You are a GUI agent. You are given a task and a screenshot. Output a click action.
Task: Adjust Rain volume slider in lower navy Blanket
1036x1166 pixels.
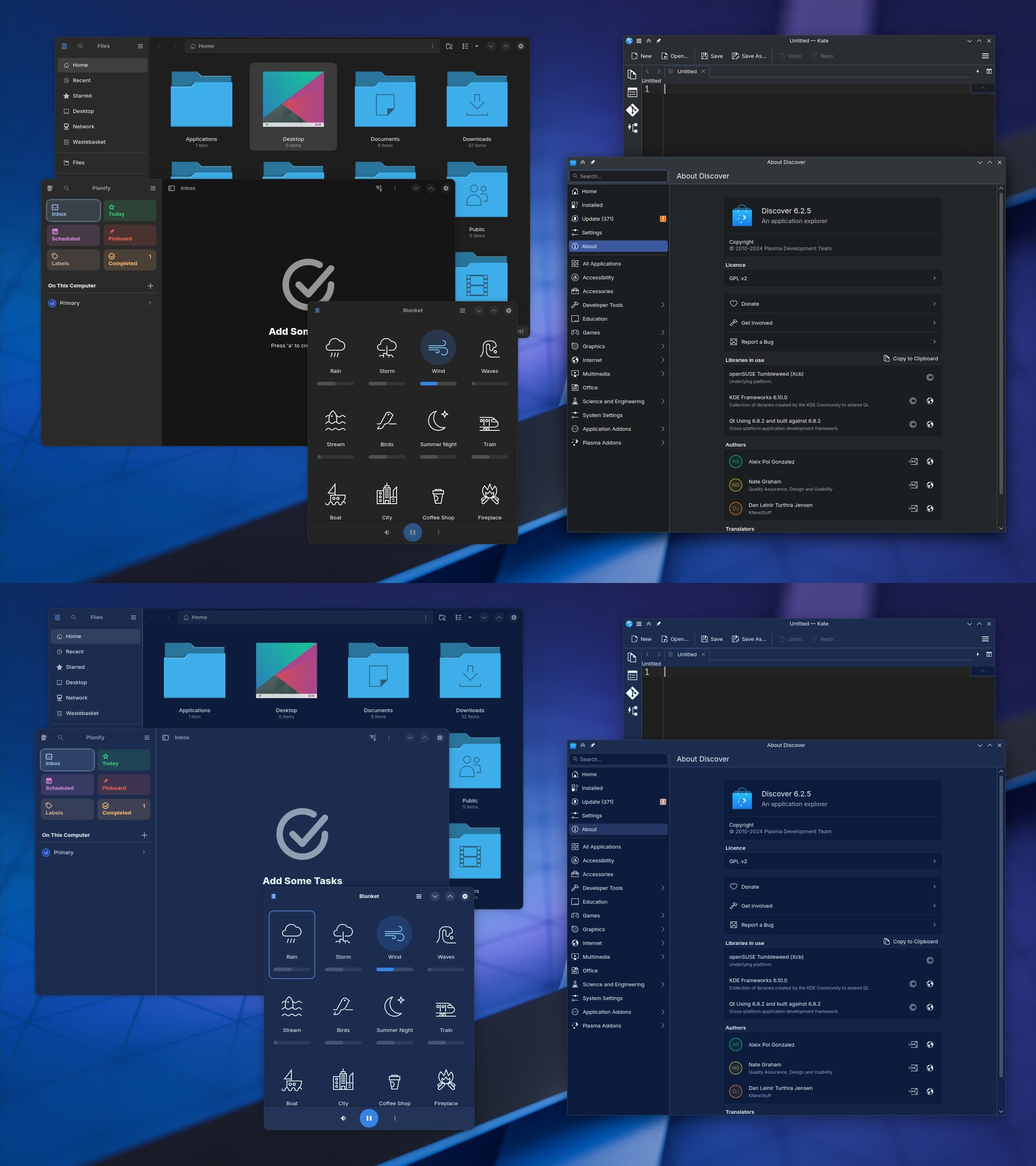pos(291,969)
